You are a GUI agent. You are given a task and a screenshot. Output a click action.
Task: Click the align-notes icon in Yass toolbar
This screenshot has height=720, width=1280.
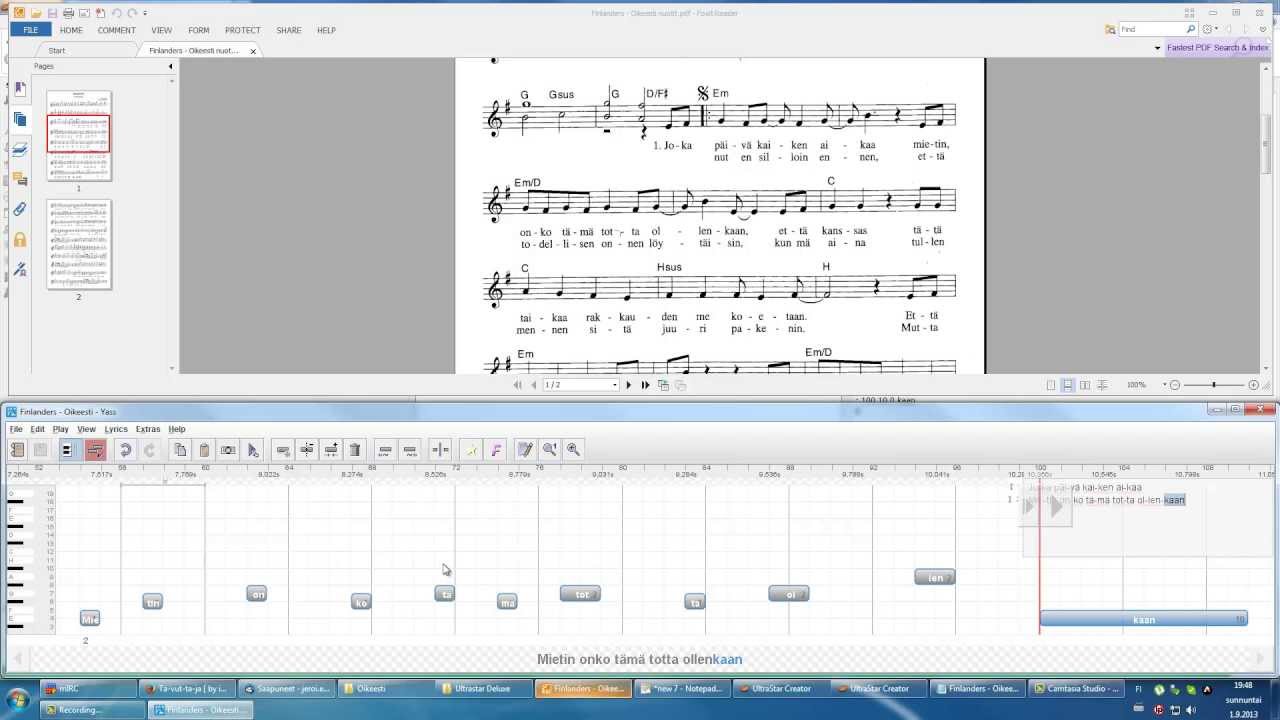(440, 450)
